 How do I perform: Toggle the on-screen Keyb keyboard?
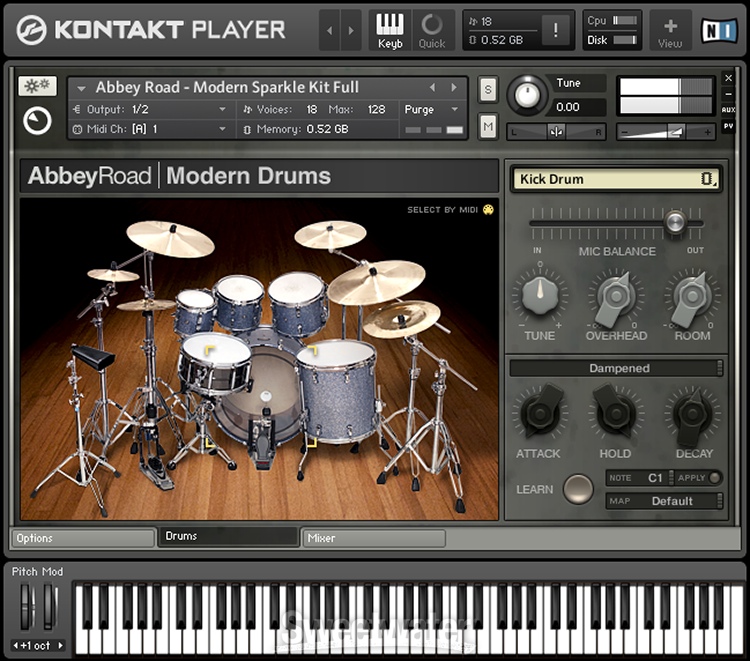[x=390, y=31]
